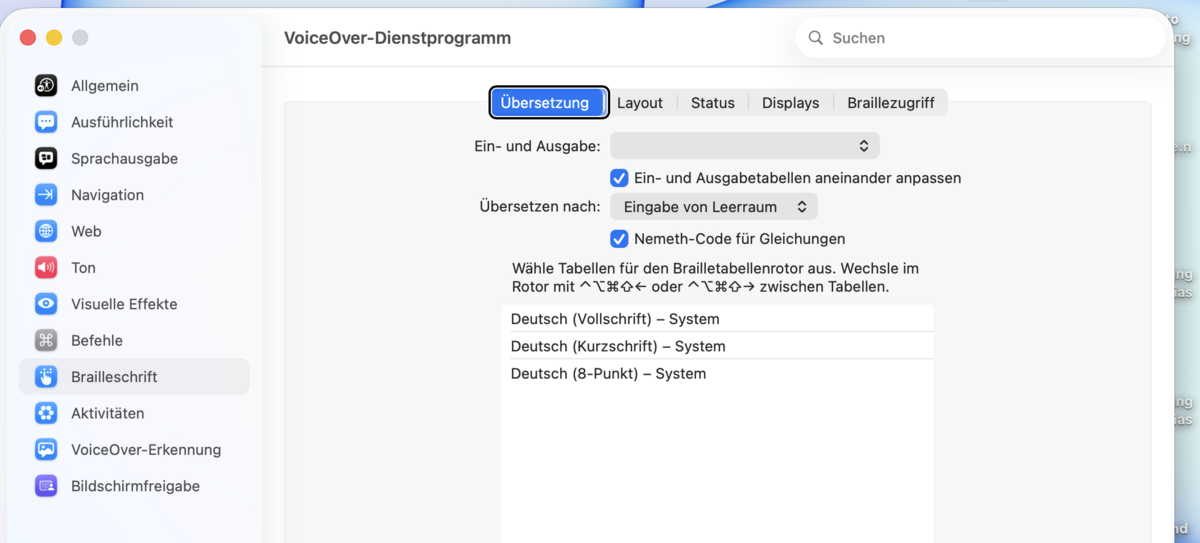Open the Befehle category

pyautogui.click(x=97, y=340)
